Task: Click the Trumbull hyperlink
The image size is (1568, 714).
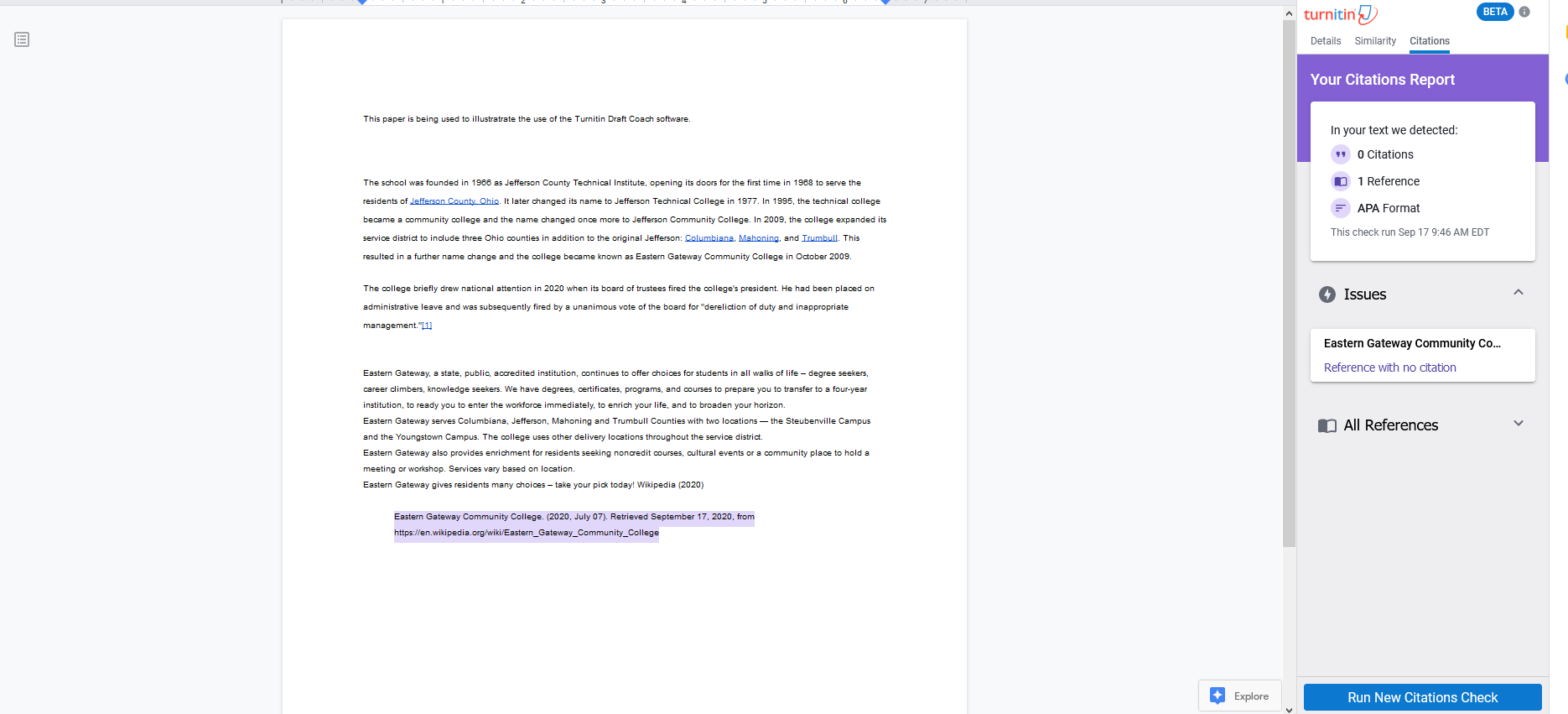Action: coord(819,238)
